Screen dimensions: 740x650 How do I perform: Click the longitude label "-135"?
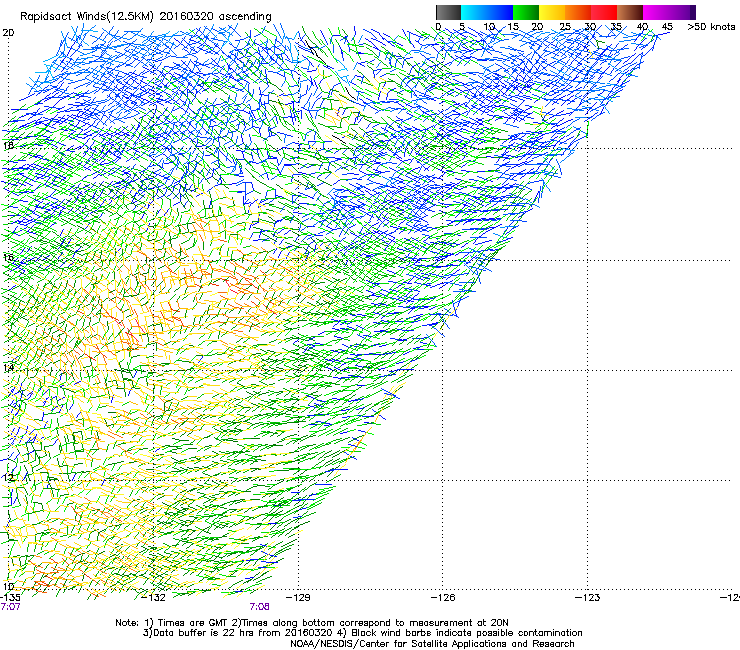[10, 597]
